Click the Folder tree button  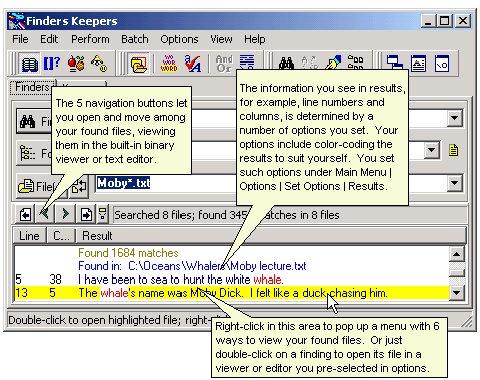34,153
